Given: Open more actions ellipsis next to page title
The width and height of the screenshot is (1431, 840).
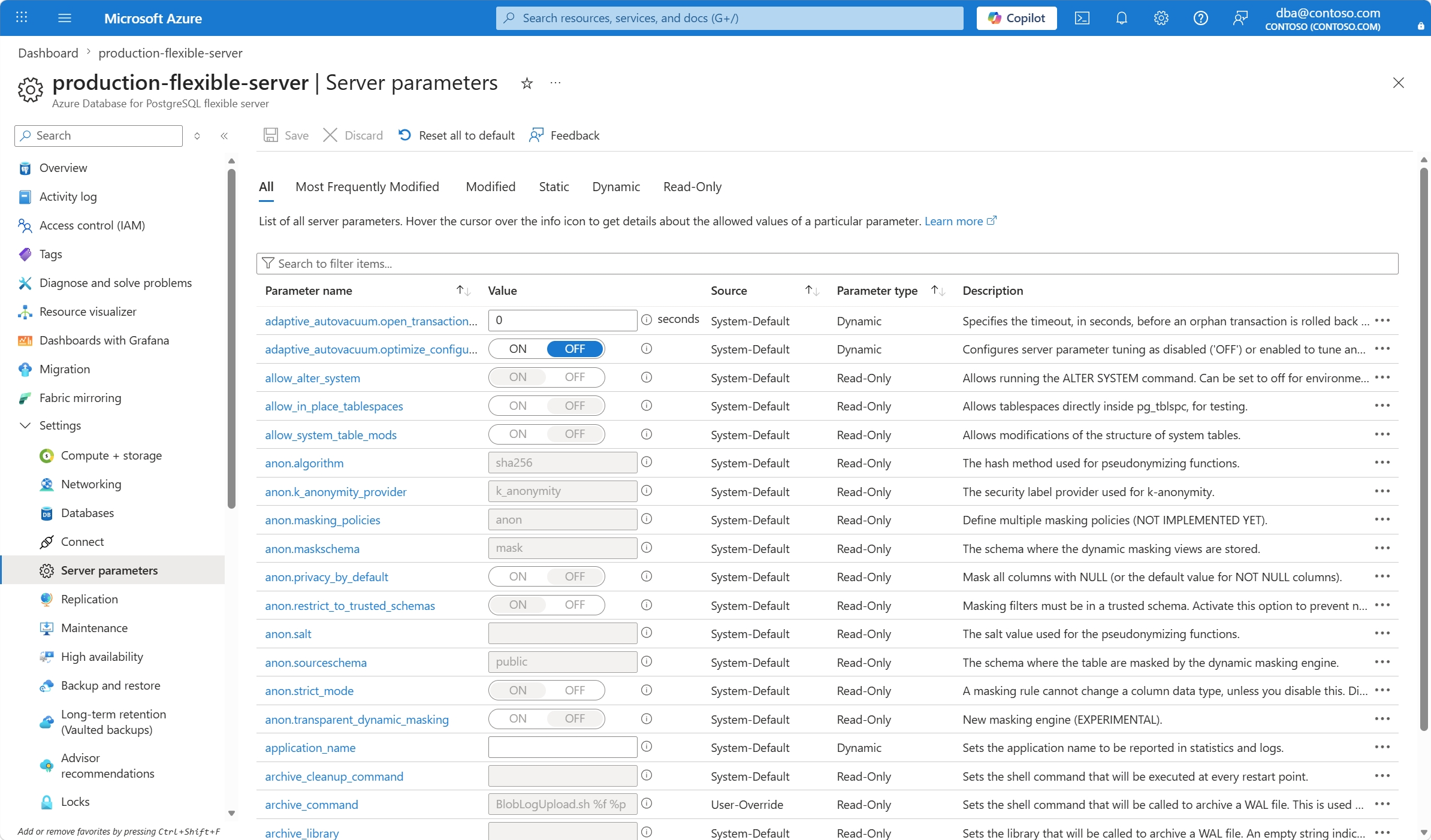Looking at the screenshot, I should tap(556, 83).
